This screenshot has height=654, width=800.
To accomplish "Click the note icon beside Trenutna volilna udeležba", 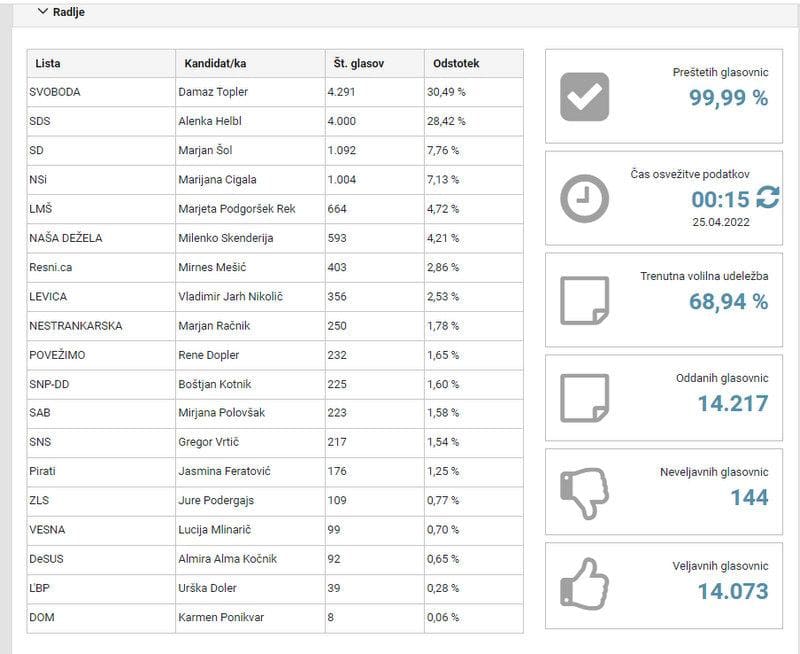I will tap(584, 300).
